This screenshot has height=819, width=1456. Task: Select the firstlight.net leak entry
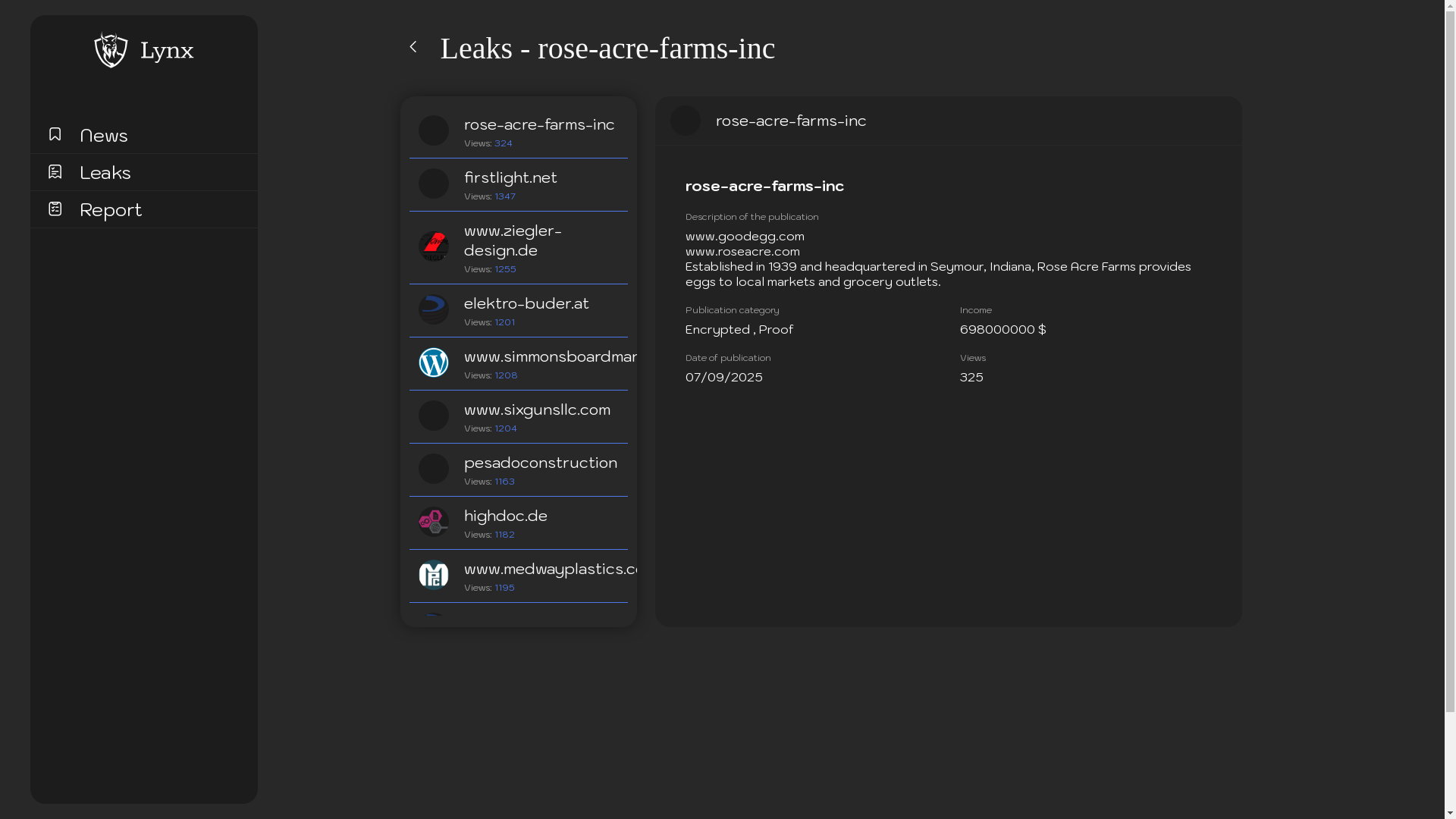click(x=510, y=177)
